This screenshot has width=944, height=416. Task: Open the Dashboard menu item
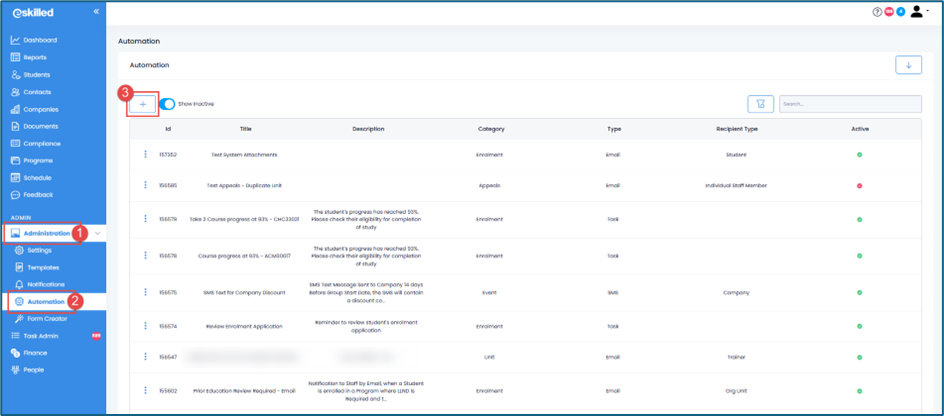(x=40, y=40)
